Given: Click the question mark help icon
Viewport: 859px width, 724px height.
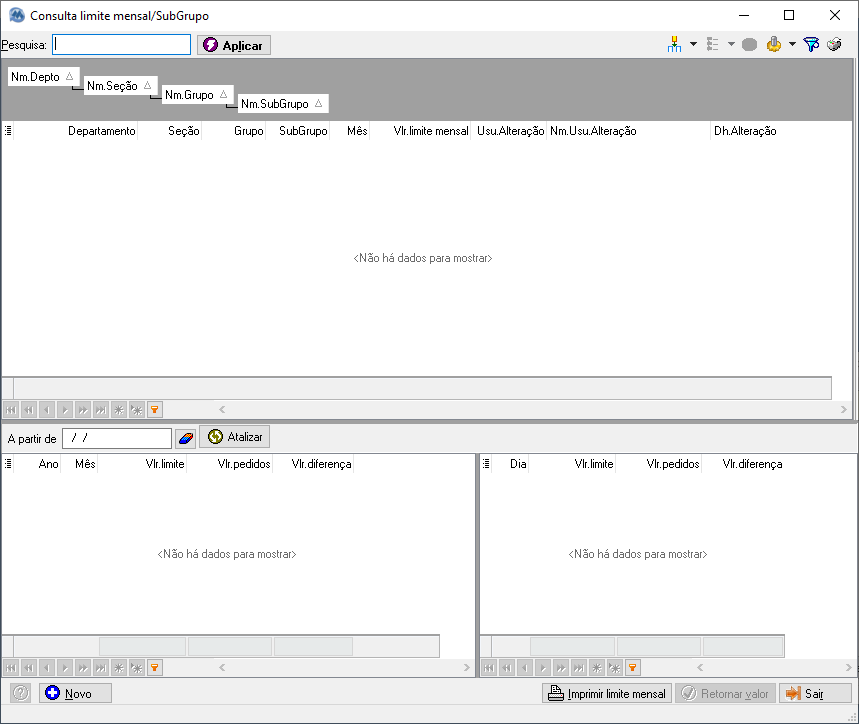Looking at the screenshot, I should pos(20,693).
